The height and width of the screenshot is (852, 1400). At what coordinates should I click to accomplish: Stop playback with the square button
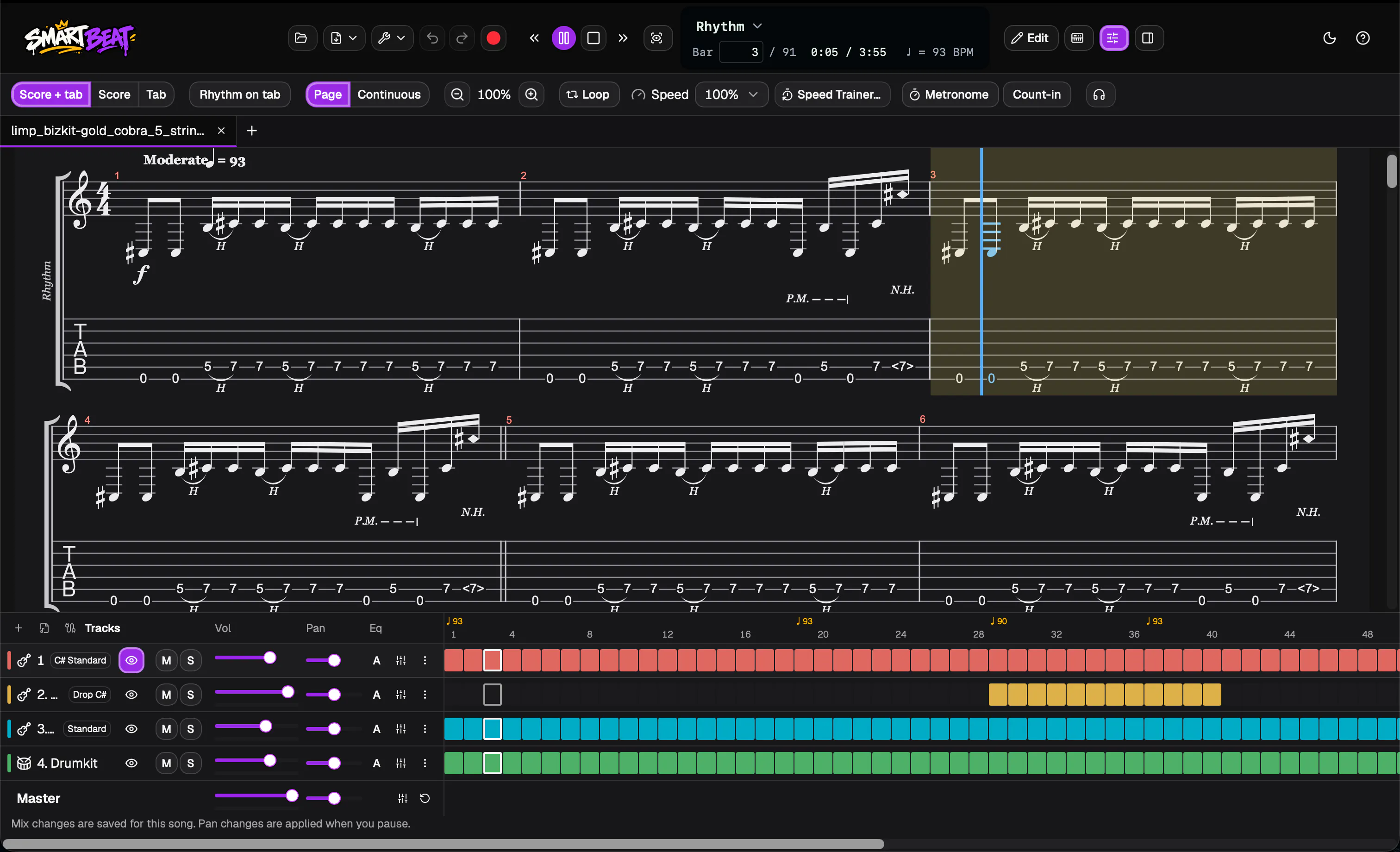593,38
